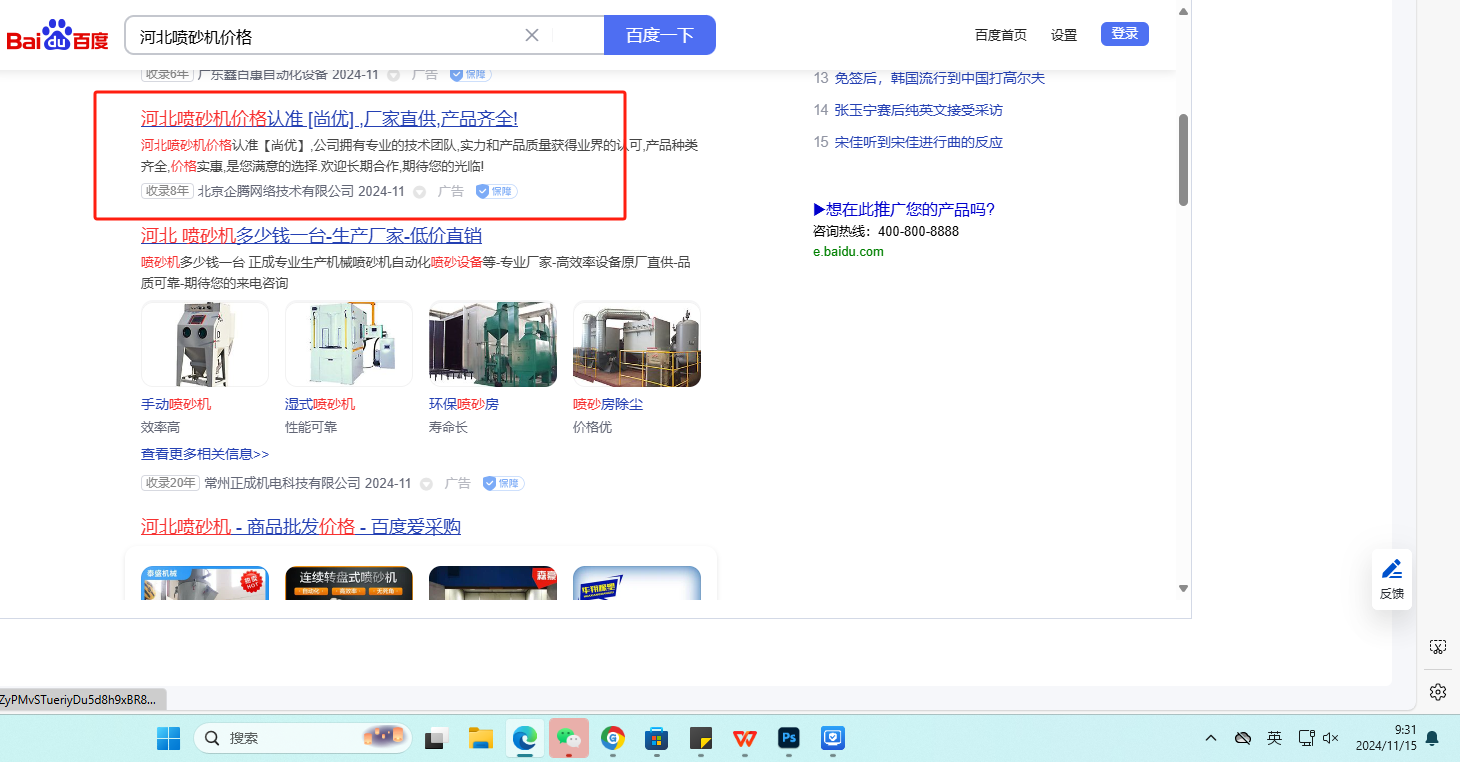Open the ad dropdown beside 北京企腾网络技术有限公司

coord(420,192)
